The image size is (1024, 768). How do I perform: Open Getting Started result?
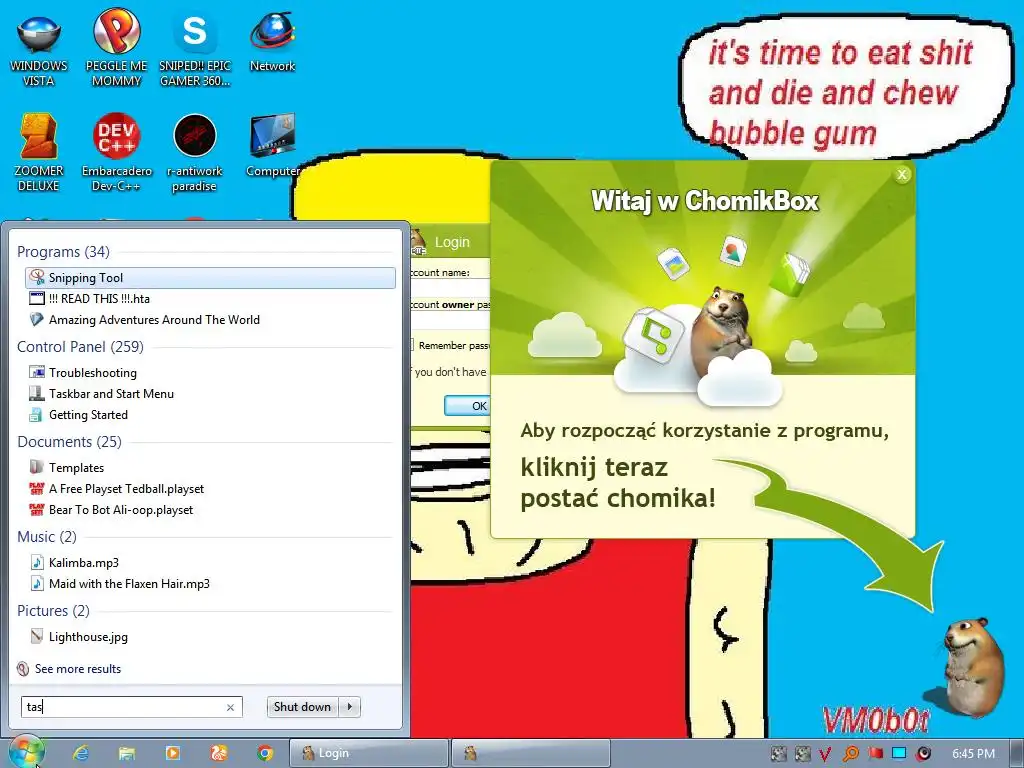[x=210, y=415]
